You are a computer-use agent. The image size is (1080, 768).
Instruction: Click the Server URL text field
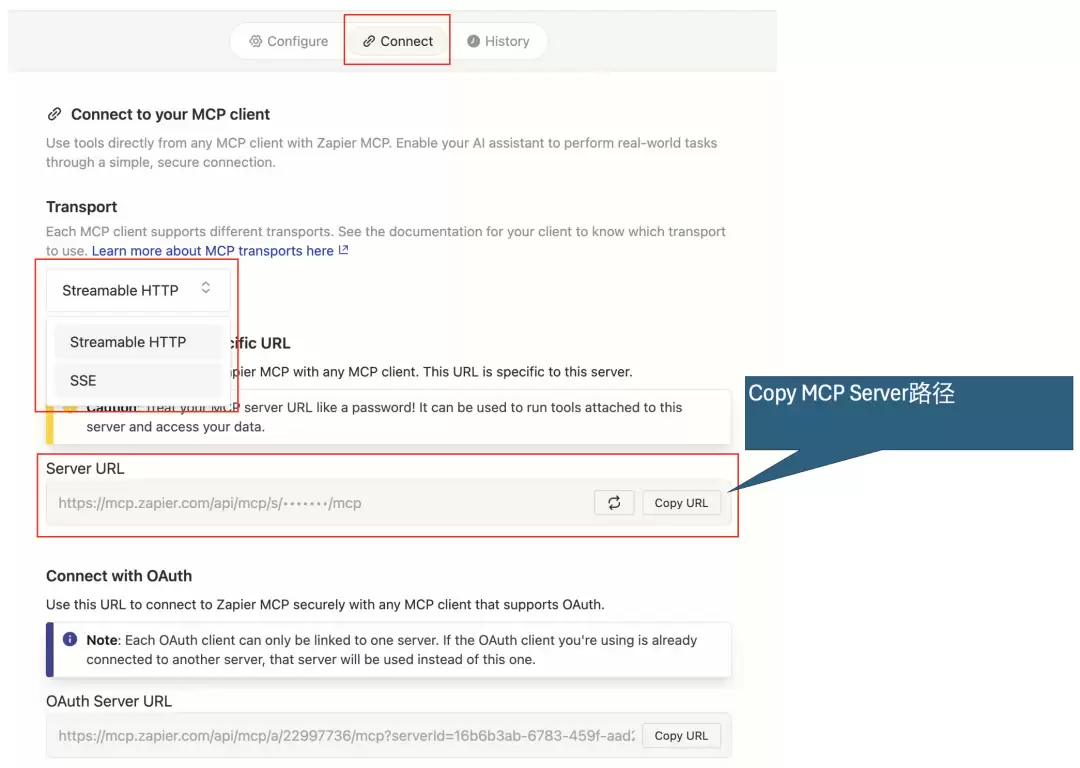click(x=320, y=503)
